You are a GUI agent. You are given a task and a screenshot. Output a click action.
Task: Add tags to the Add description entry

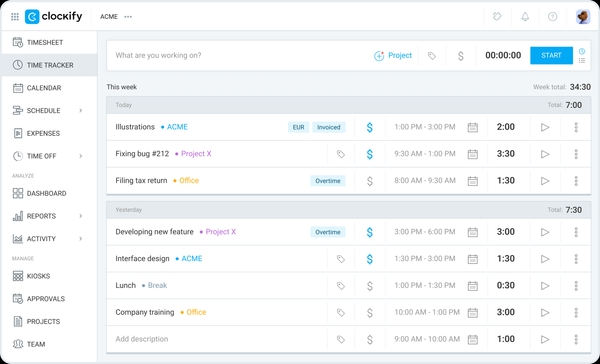tap(341, 340)
